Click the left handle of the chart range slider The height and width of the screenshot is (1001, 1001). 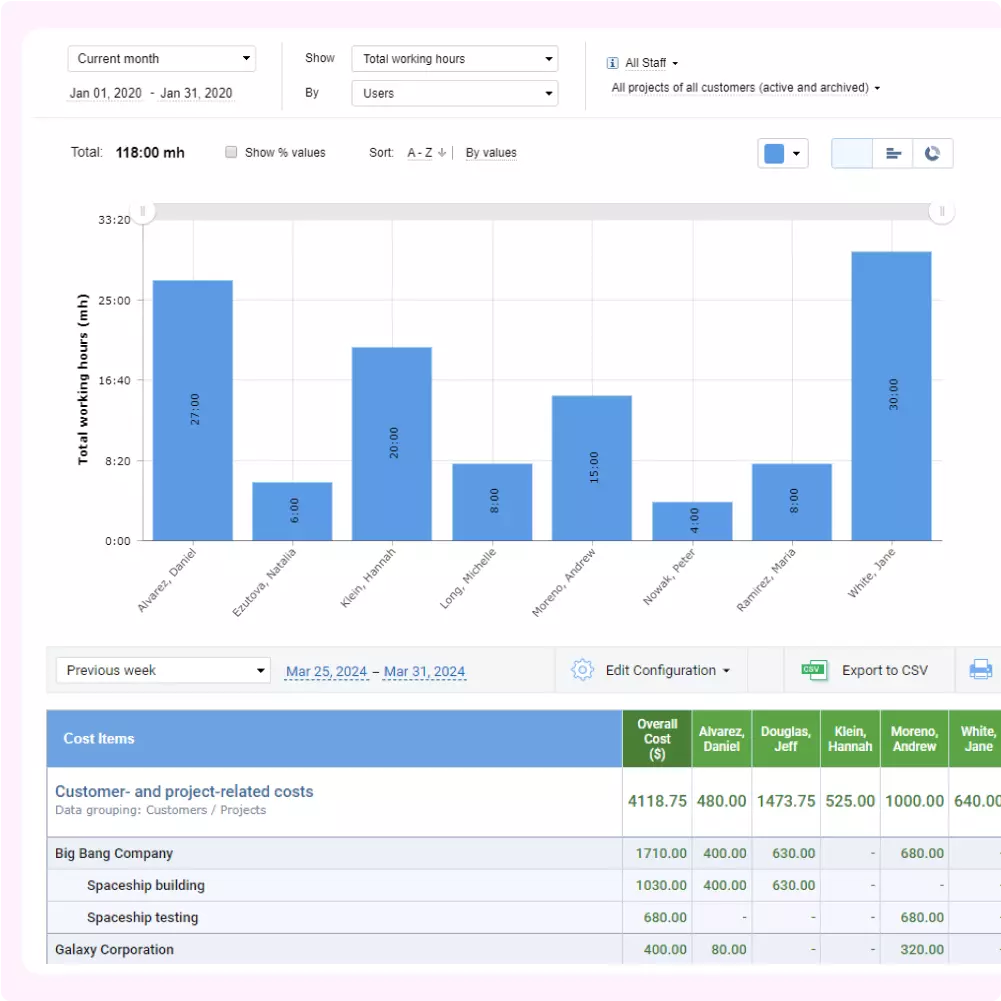(142, 211)
